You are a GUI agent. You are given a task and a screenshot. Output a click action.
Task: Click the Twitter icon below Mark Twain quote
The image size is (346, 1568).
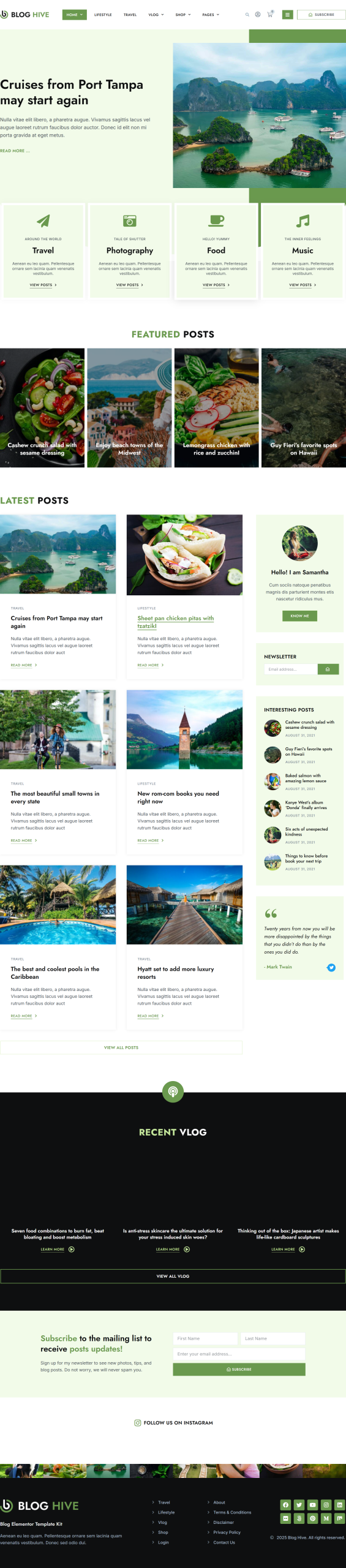331,968
